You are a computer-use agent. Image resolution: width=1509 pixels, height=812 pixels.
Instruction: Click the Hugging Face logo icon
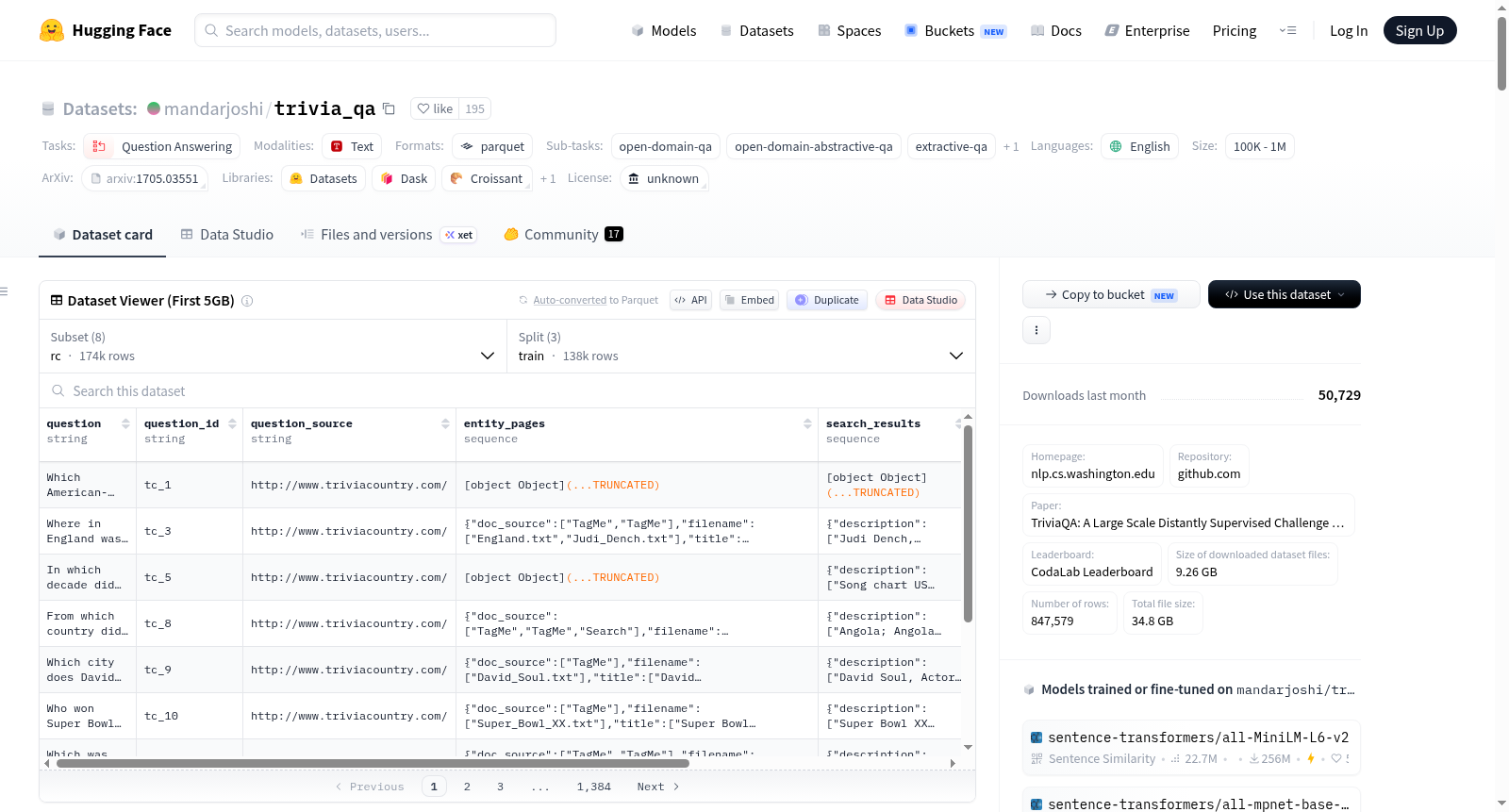52,30
